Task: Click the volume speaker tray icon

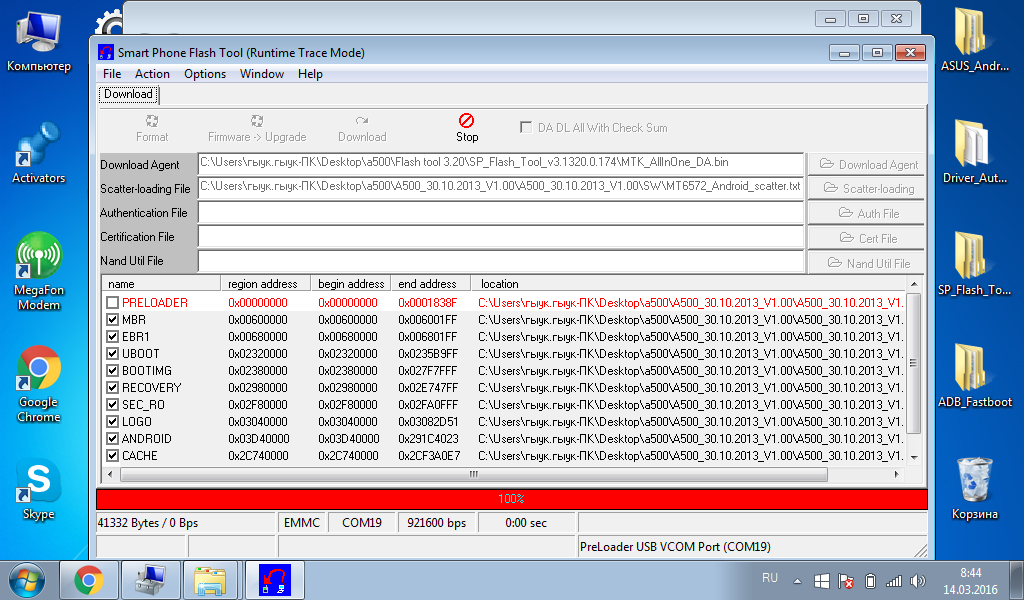Action: coord(918,580)
